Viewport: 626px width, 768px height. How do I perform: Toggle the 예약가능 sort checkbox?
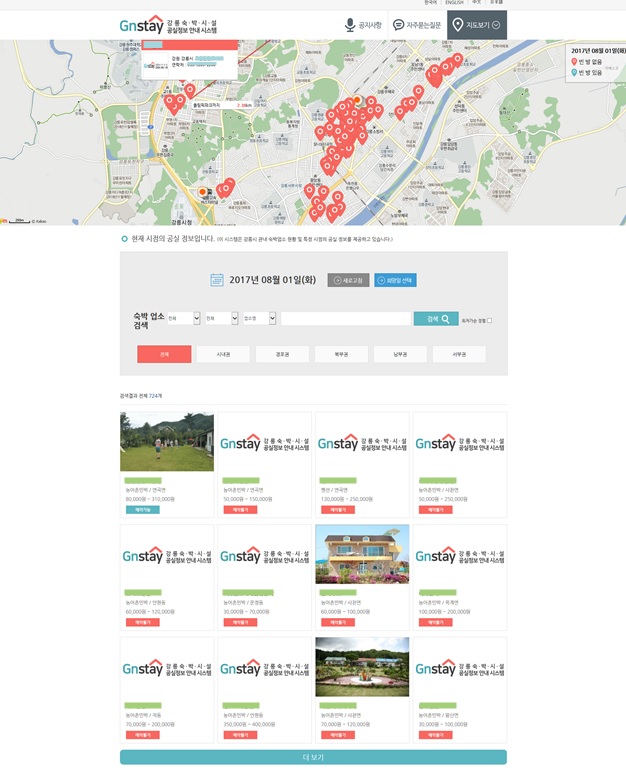[x=489, y=320]
